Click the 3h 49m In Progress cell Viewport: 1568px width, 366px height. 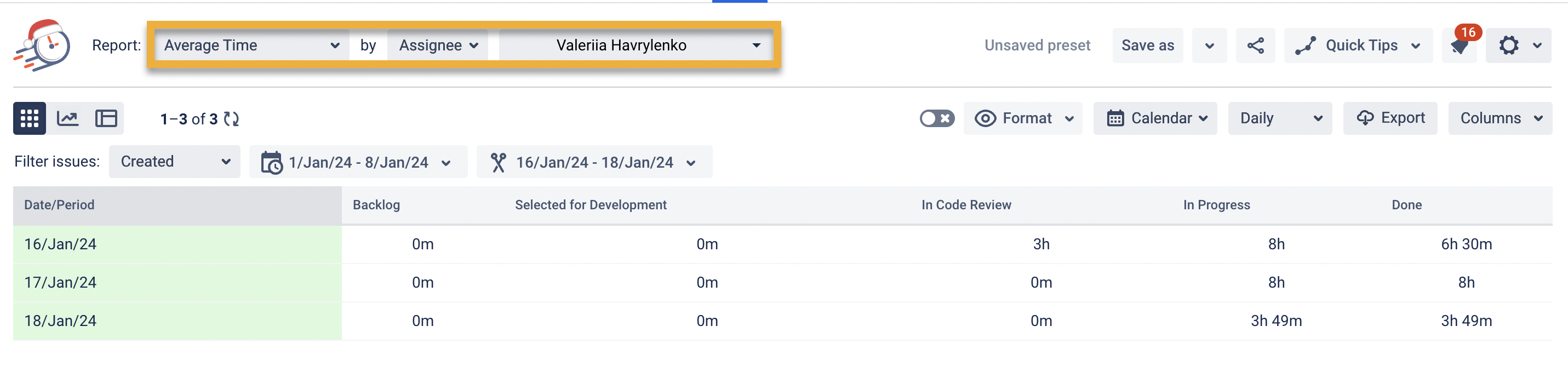point(1276,321)
